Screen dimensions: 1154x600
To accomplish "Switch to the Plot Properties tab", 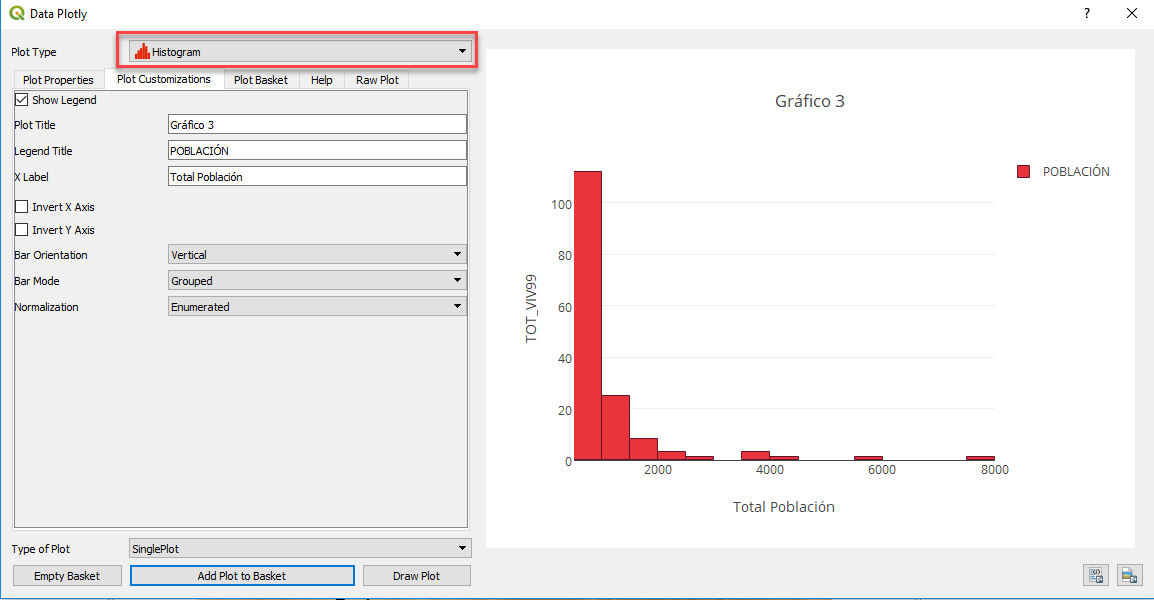I will pos(57,79).
